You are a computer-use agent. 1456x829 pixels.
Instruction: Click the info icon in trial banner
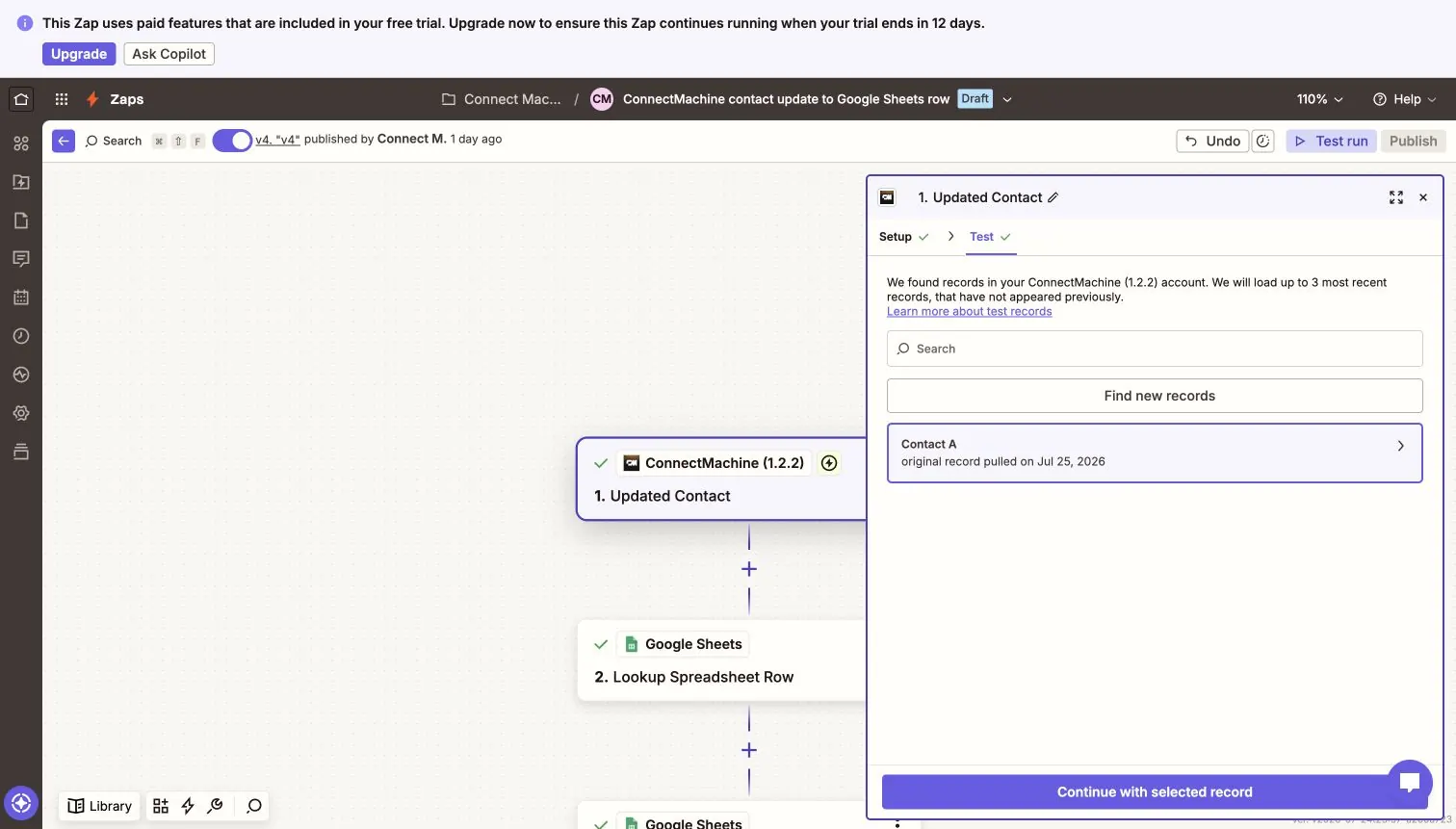click(25, 23)
